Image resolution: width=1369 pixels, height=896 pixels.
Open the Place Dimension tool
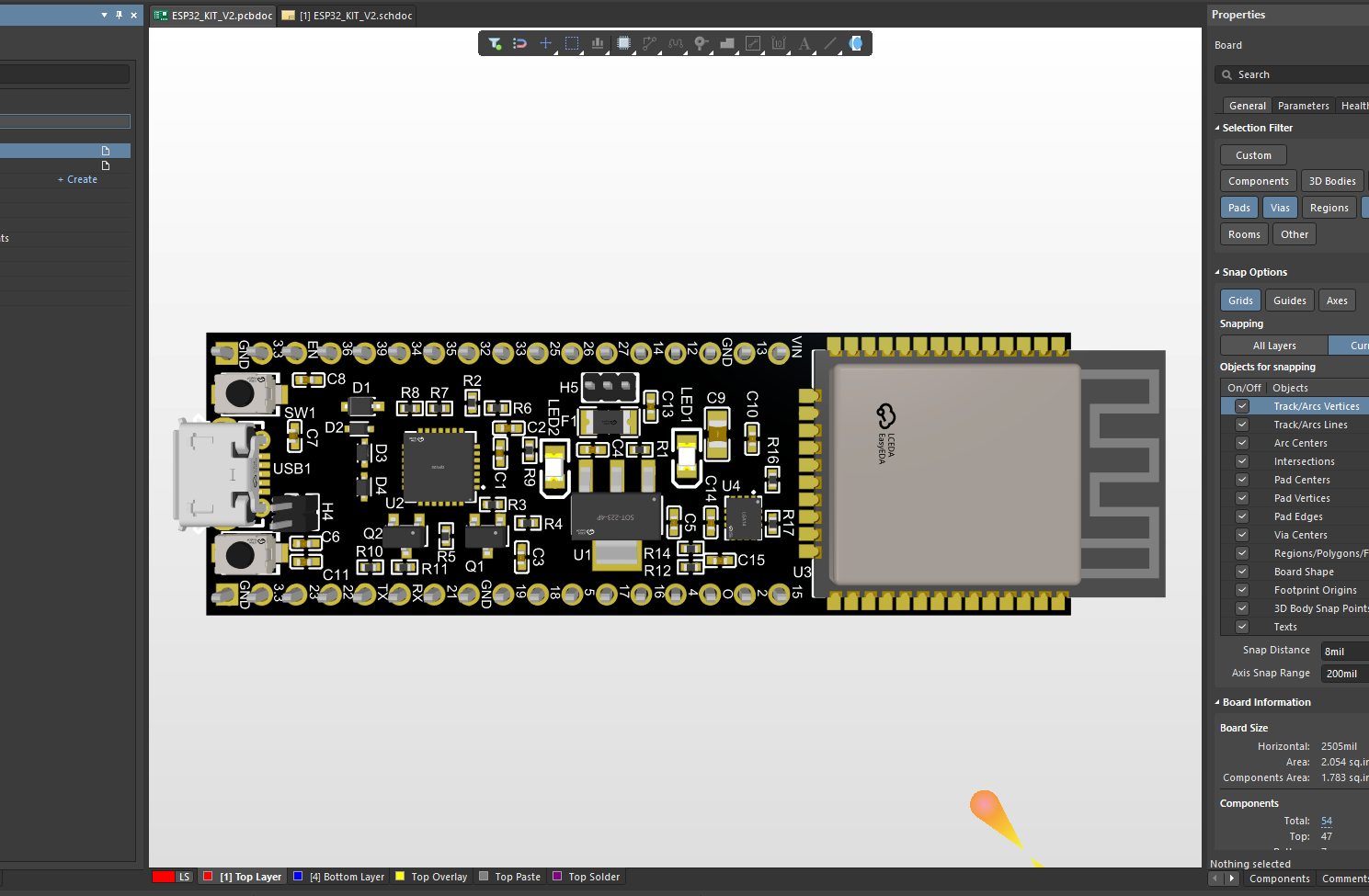[x=779, y=43]
